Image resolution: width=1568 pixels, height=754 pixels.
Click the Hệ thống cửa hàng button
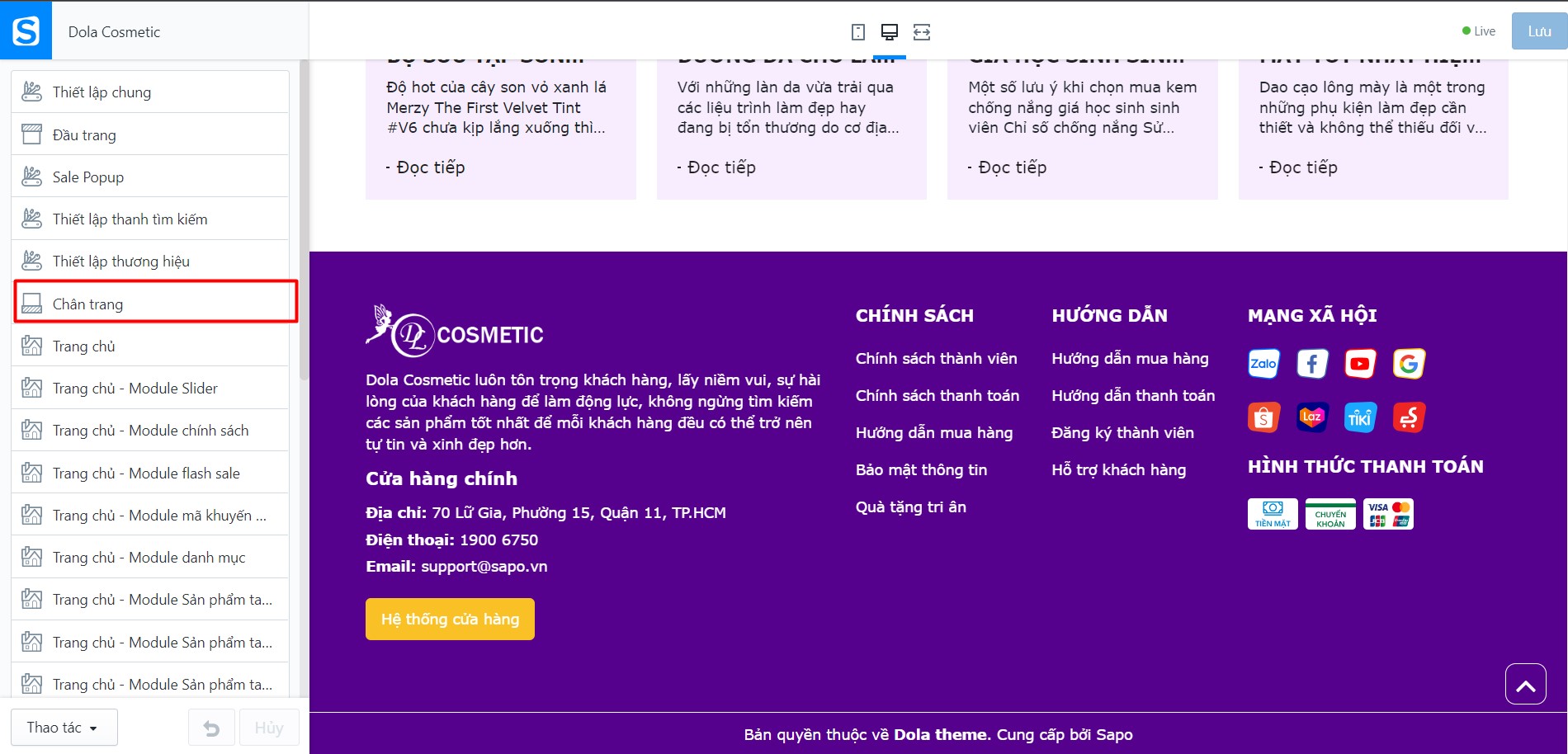tap(450, 619)
